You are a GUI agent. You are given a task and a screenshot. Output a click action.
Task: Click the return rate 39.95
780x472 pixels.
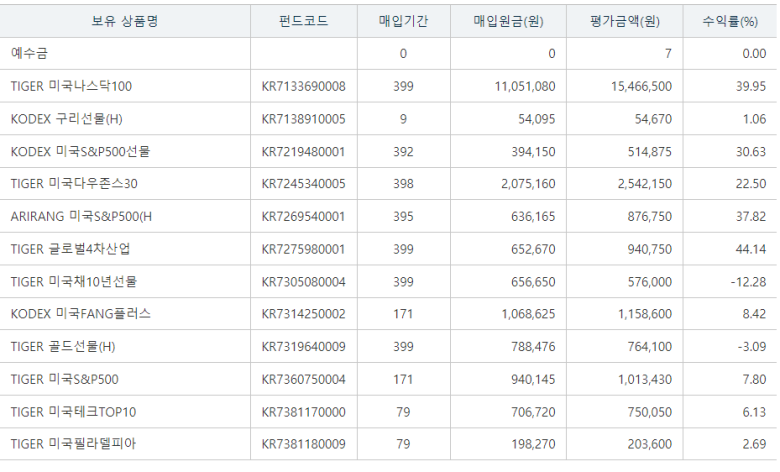click(x=751, y=86)
